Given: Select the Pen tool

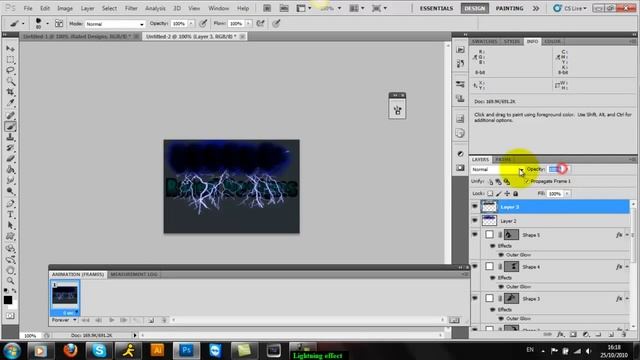Looking at the screenshot, I should (10, 204).
